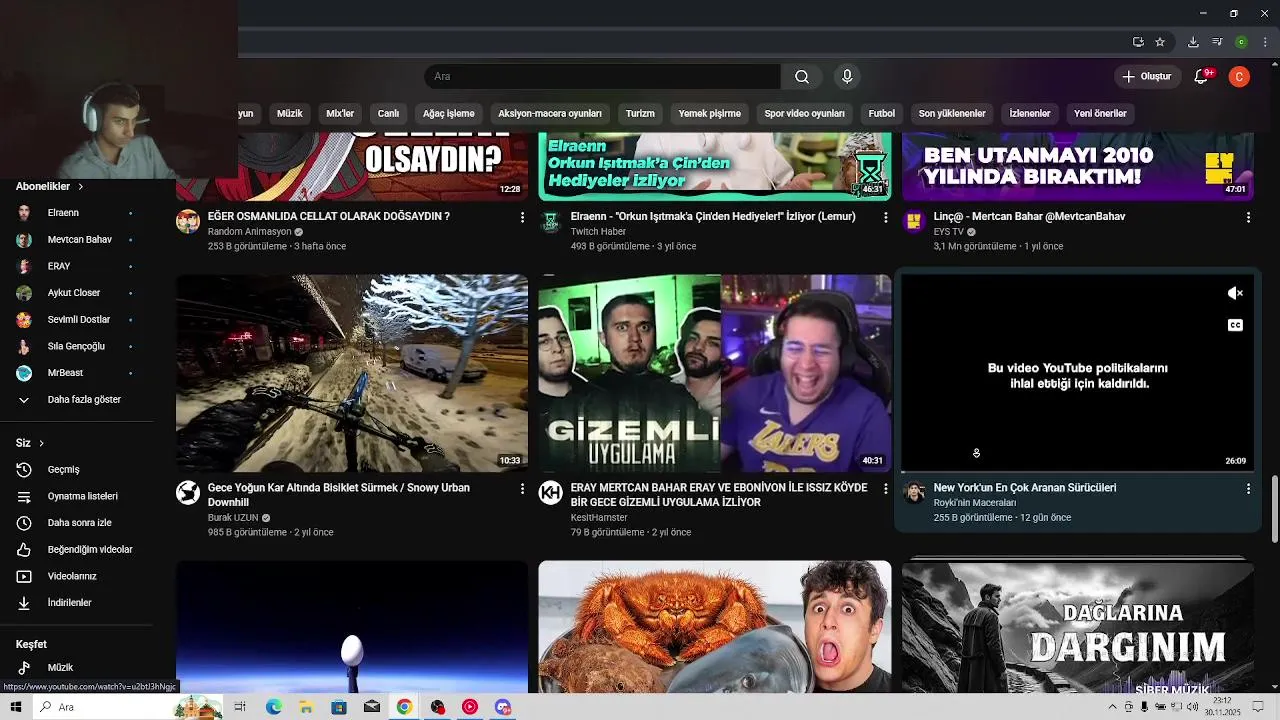
Task: Open Aykut Closer subscription channel
Action: click(76, 293)
